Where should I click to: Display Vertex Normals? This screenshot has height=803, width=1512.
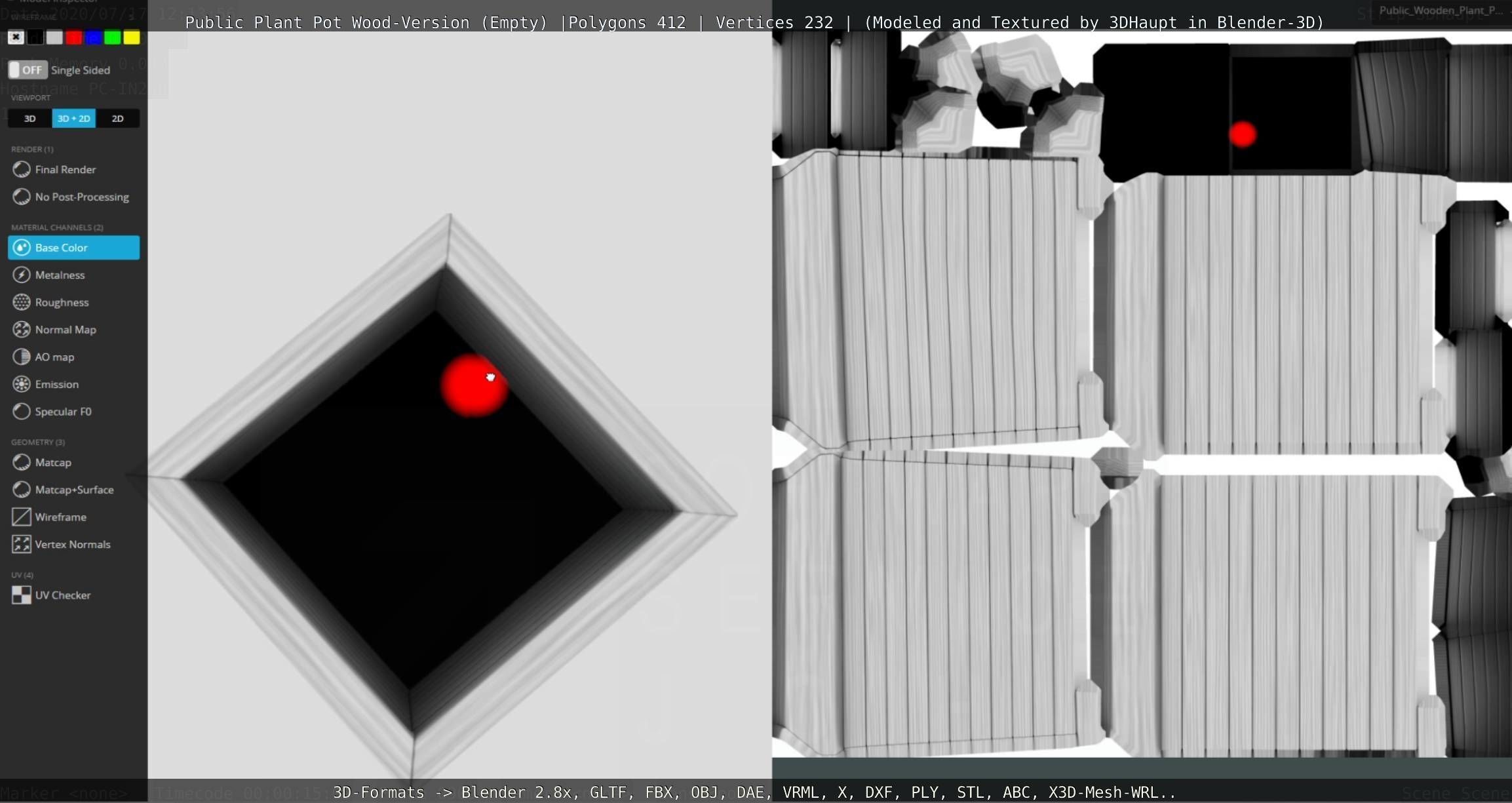[x=72, y=545]
